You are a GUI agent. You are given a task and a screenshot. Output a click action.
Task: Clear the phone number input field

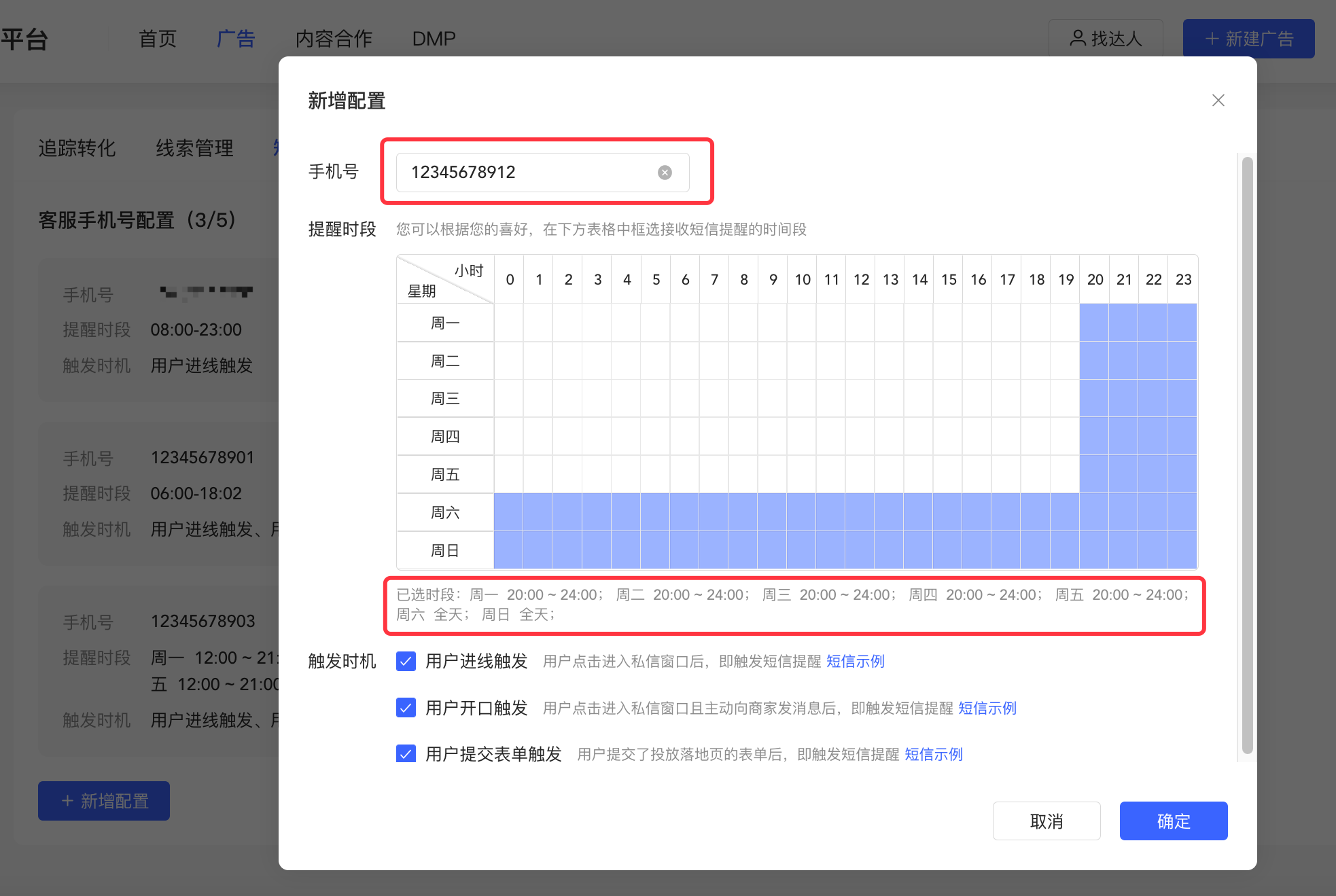point(664,173)
